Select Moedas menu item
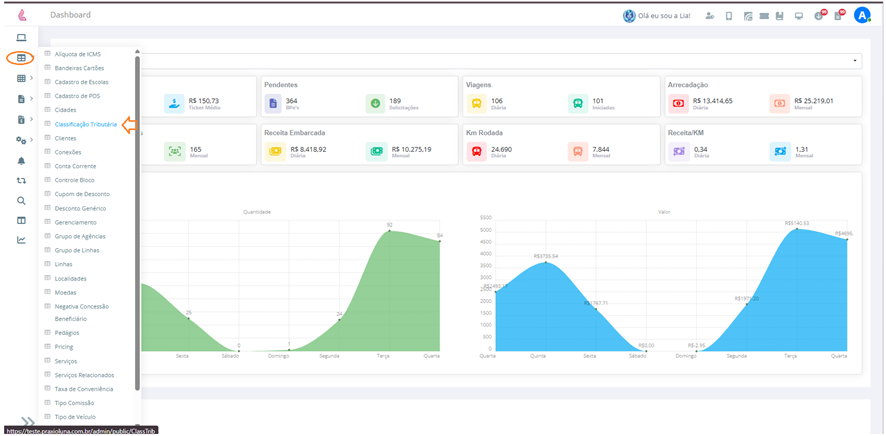The width and height of the screenshot is (886, 436). [65, 293]
